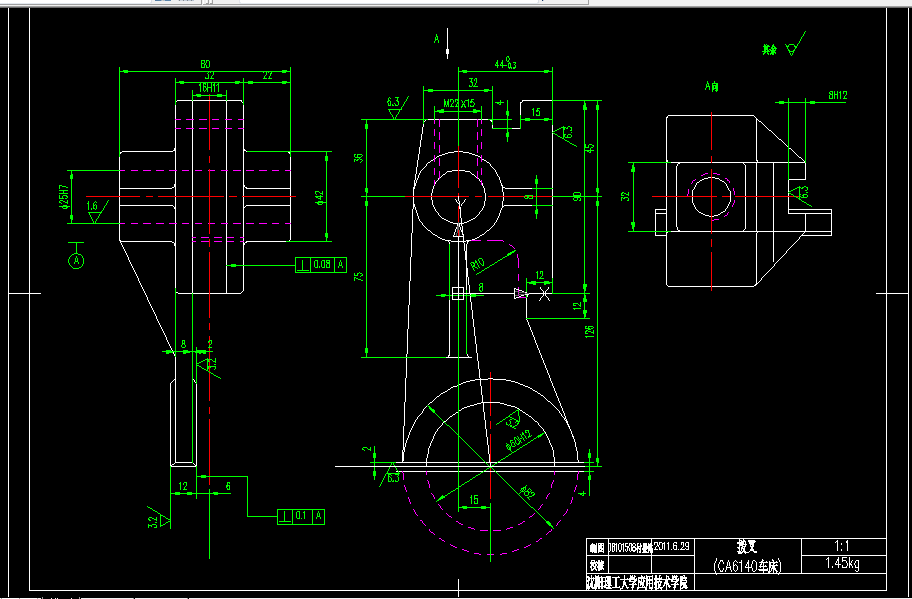Click the 15 dimension beside the top notch
Image resolution: width=912 pixels, height=599 pixels.
tap(536, 112)
